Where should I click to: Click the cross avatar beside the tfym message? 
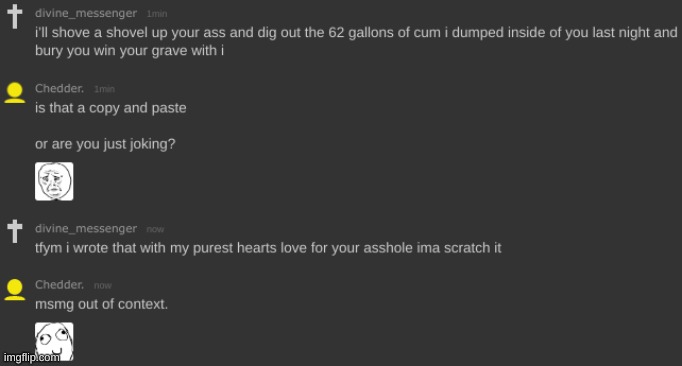tap(14, 231)
